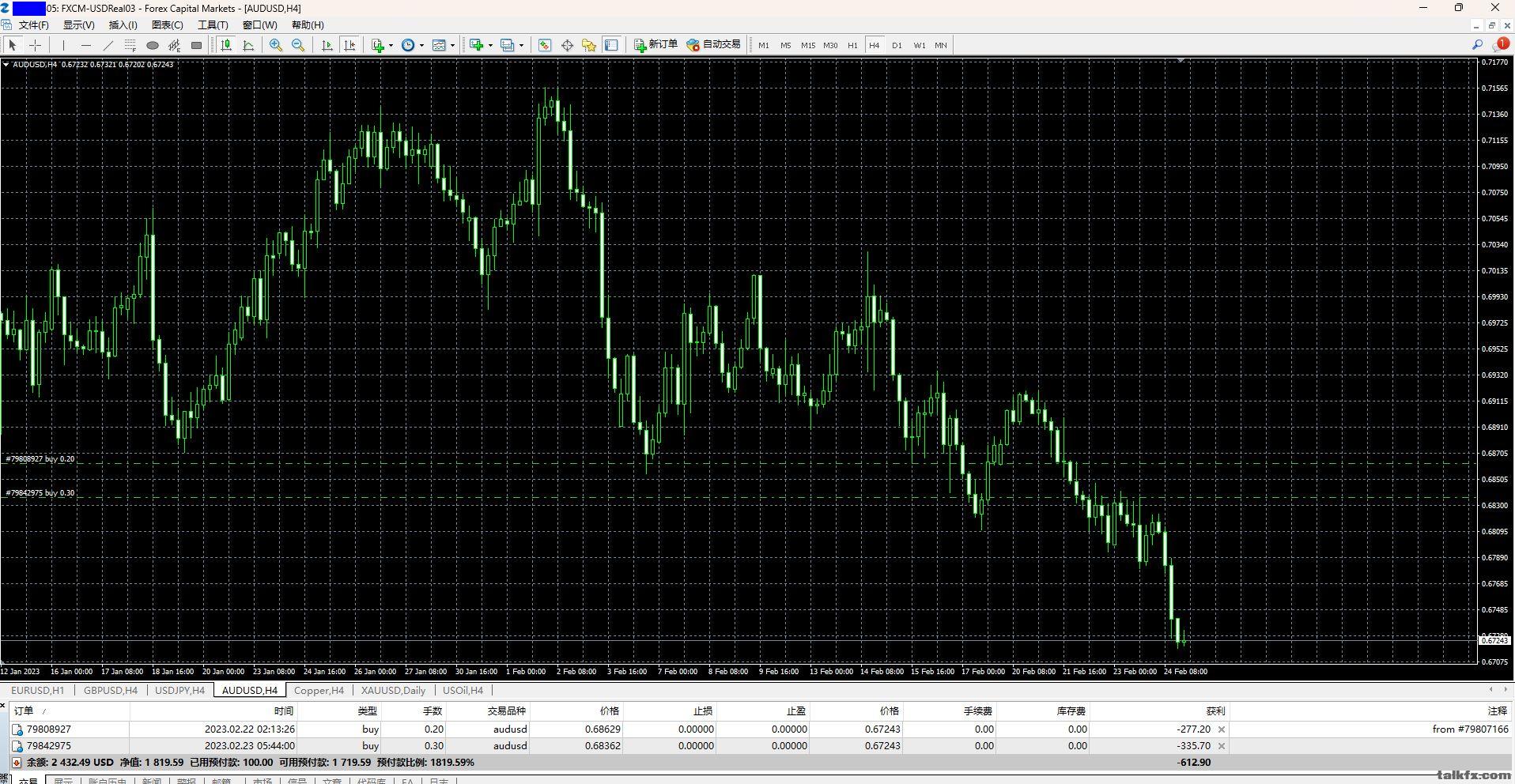Screen dimensions: 1515x784
Task: Select the equidistant channel tool
Action: [x=175, y=45]
